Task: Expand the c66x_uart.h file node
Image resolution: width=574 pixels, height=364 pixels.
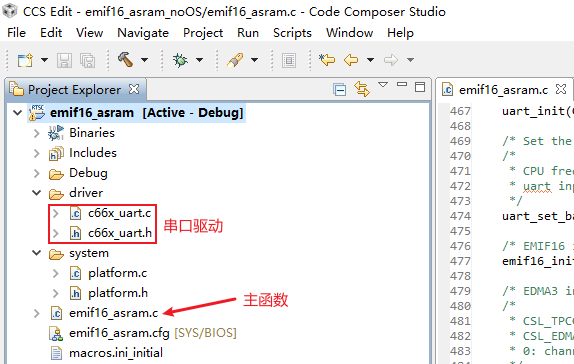Action: (x=55, y=233)
